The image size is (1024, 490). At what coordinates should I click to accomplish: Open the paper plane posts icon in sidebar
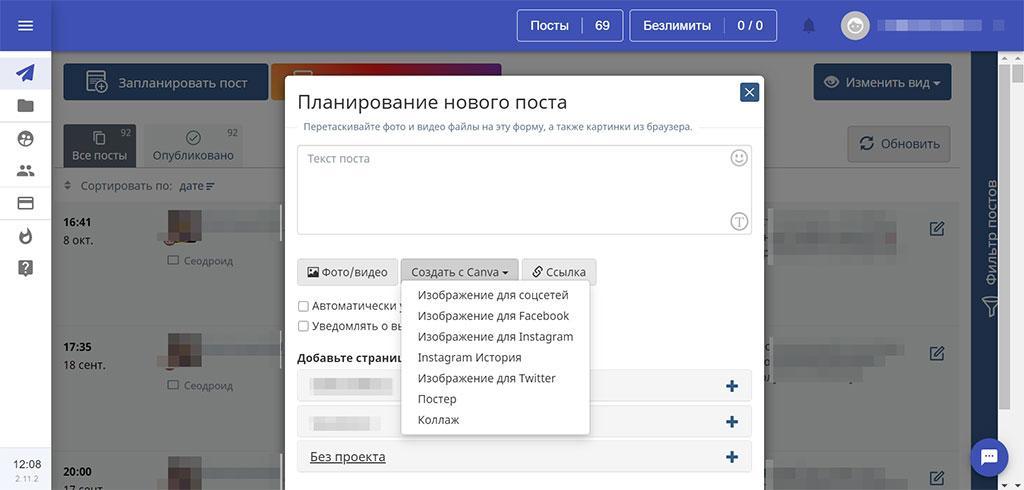tap(25, 73)
